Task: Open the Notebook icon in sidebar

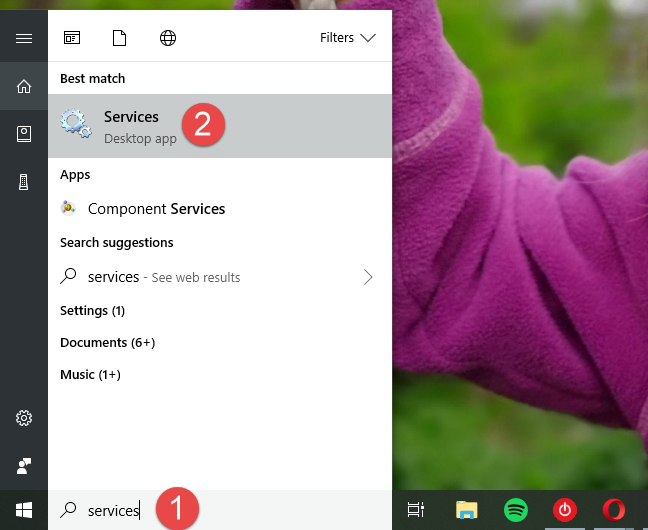Action: pos(24,134)
